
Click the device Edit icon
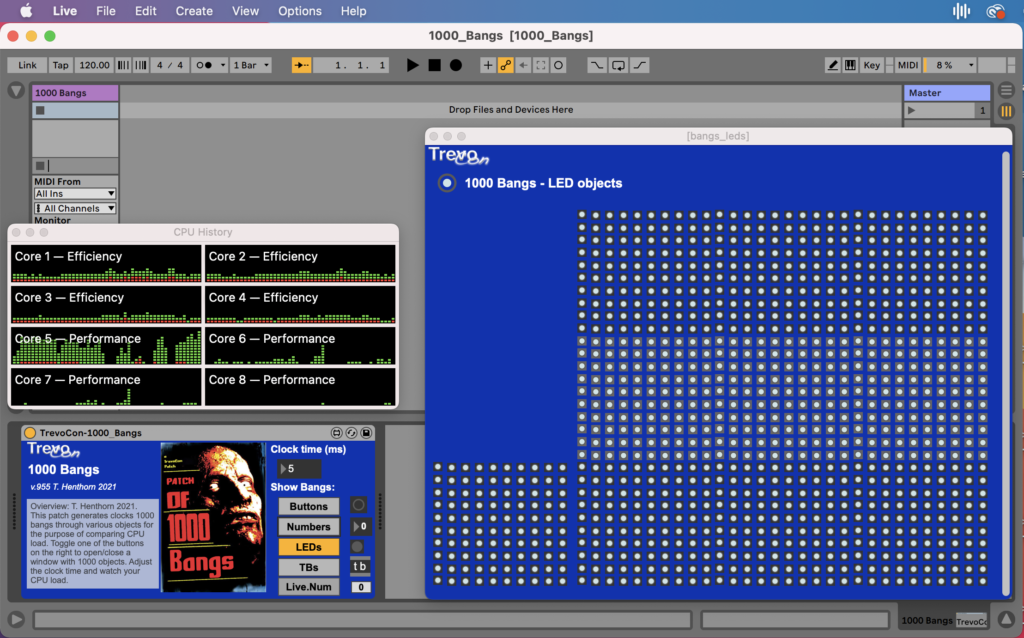[337, 433]
